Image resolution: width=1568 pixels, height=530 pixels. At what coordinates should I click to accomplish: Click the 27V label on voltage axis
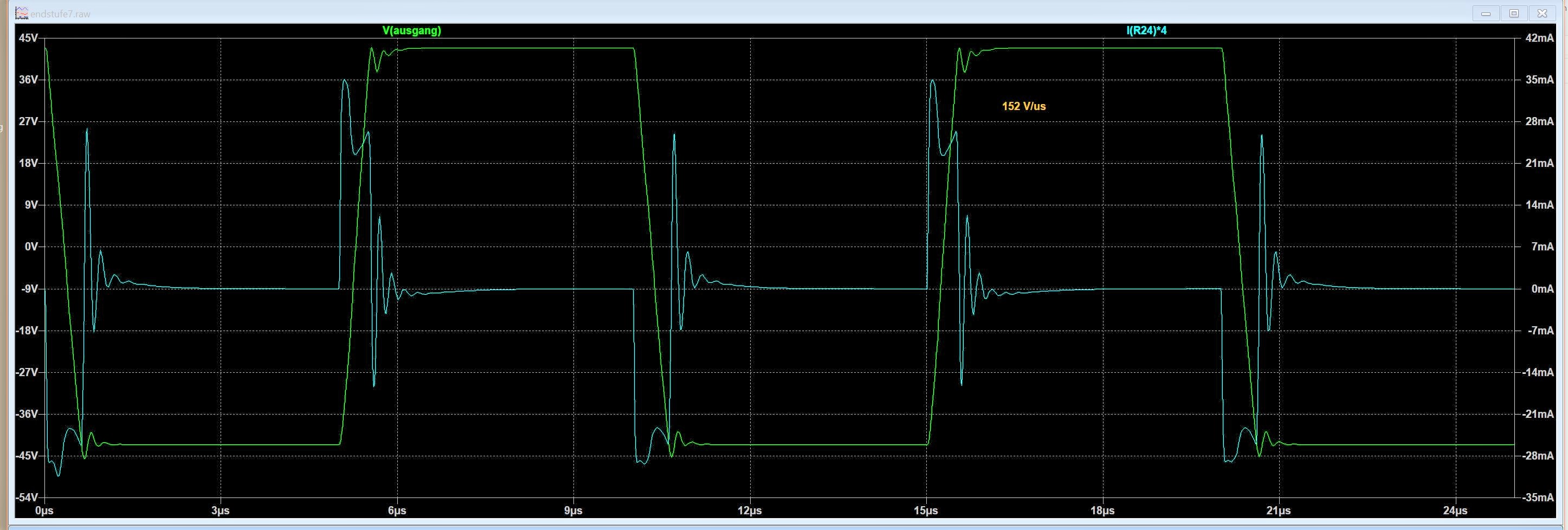(x=28, y=121)
